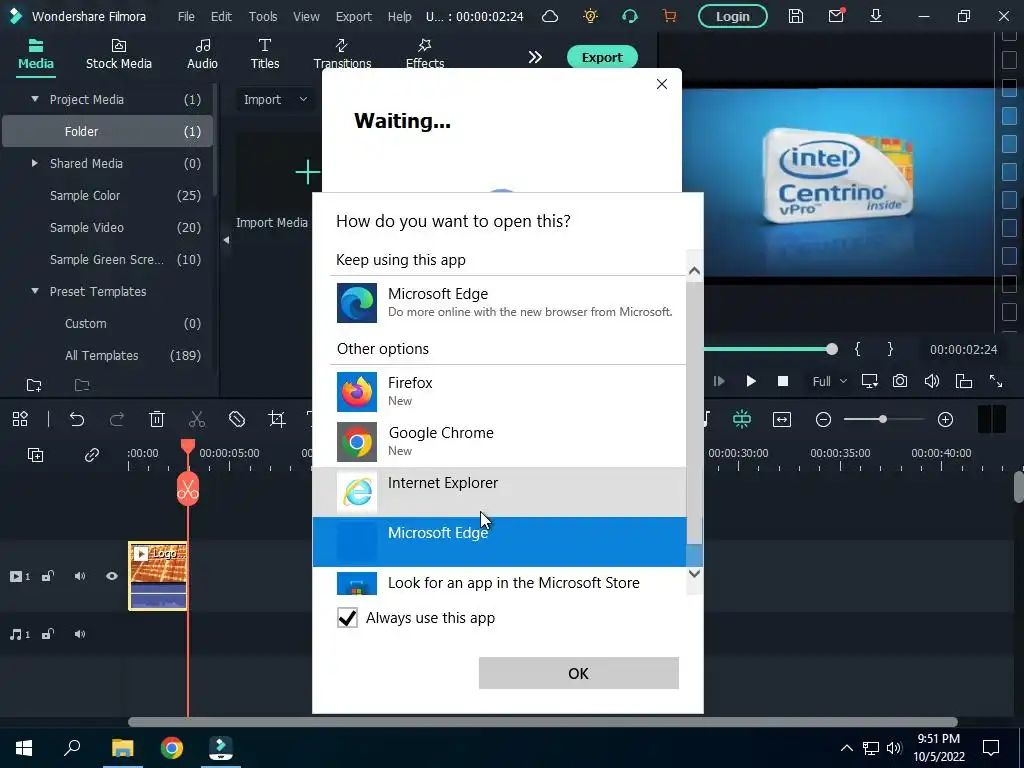Uncheck Always use this app checkbox

pyautogui.click(x=347, y=617)
